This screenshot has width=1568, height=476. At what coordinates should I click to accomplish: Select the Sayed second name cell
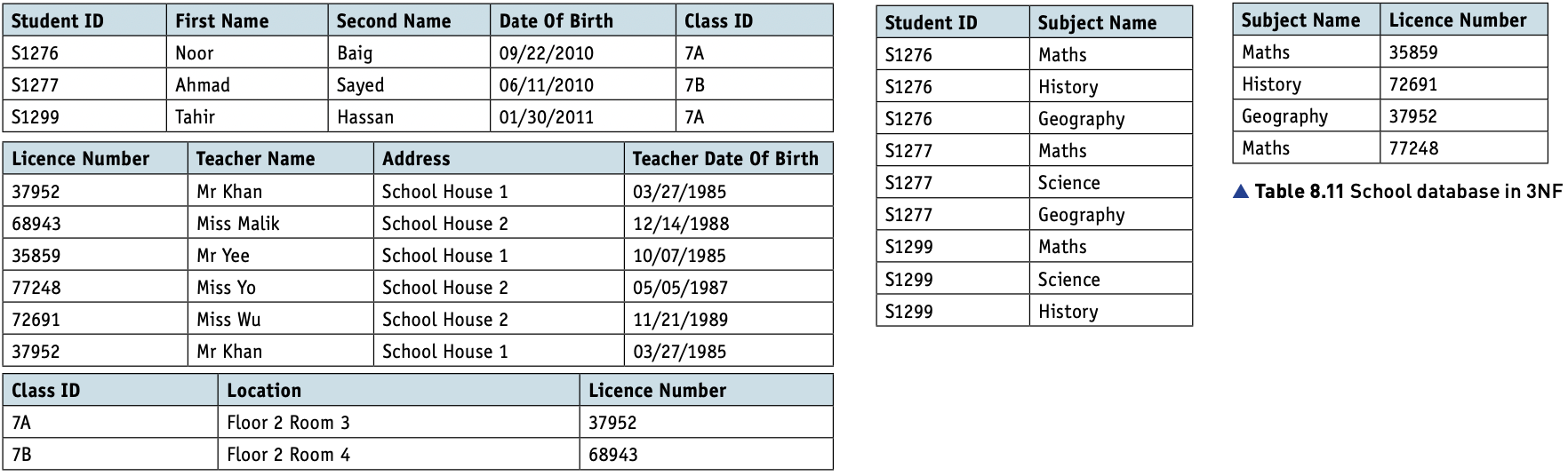(x=409, y=84)
